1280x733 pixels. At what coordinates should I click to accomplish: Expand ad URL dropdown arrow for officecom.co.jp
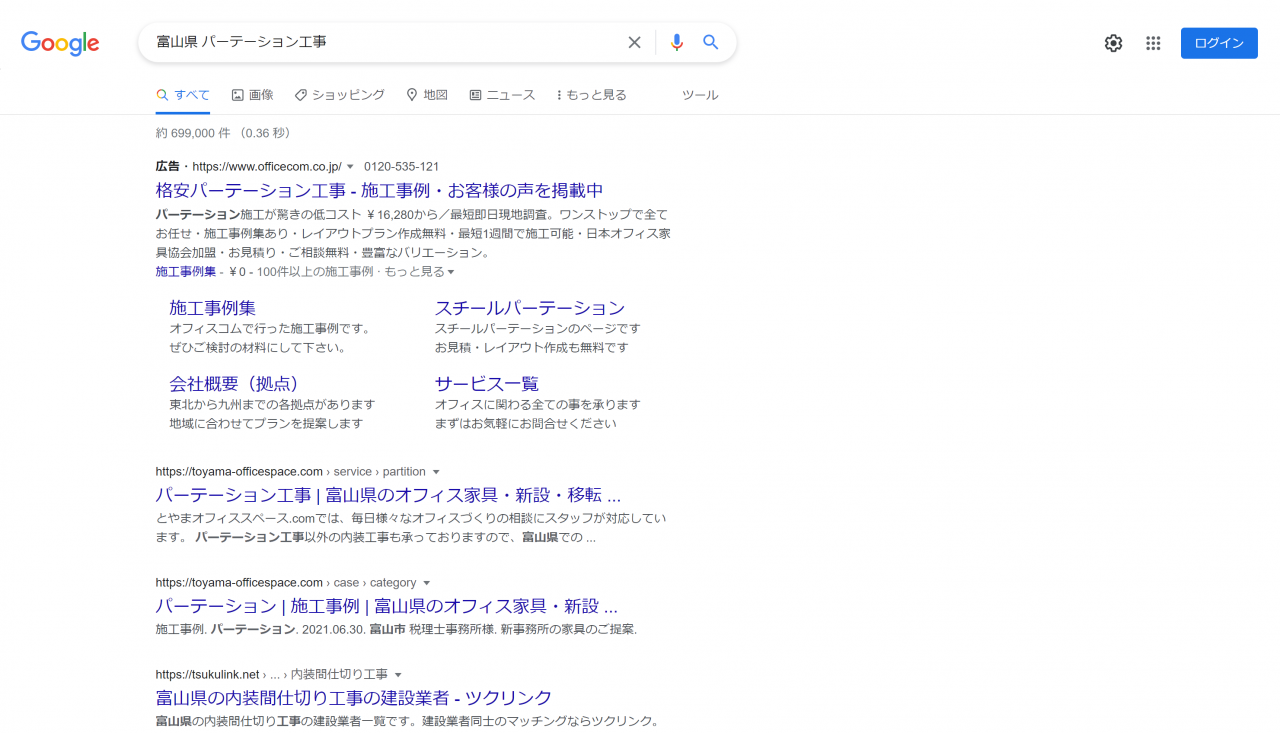(x=350, y=167)
